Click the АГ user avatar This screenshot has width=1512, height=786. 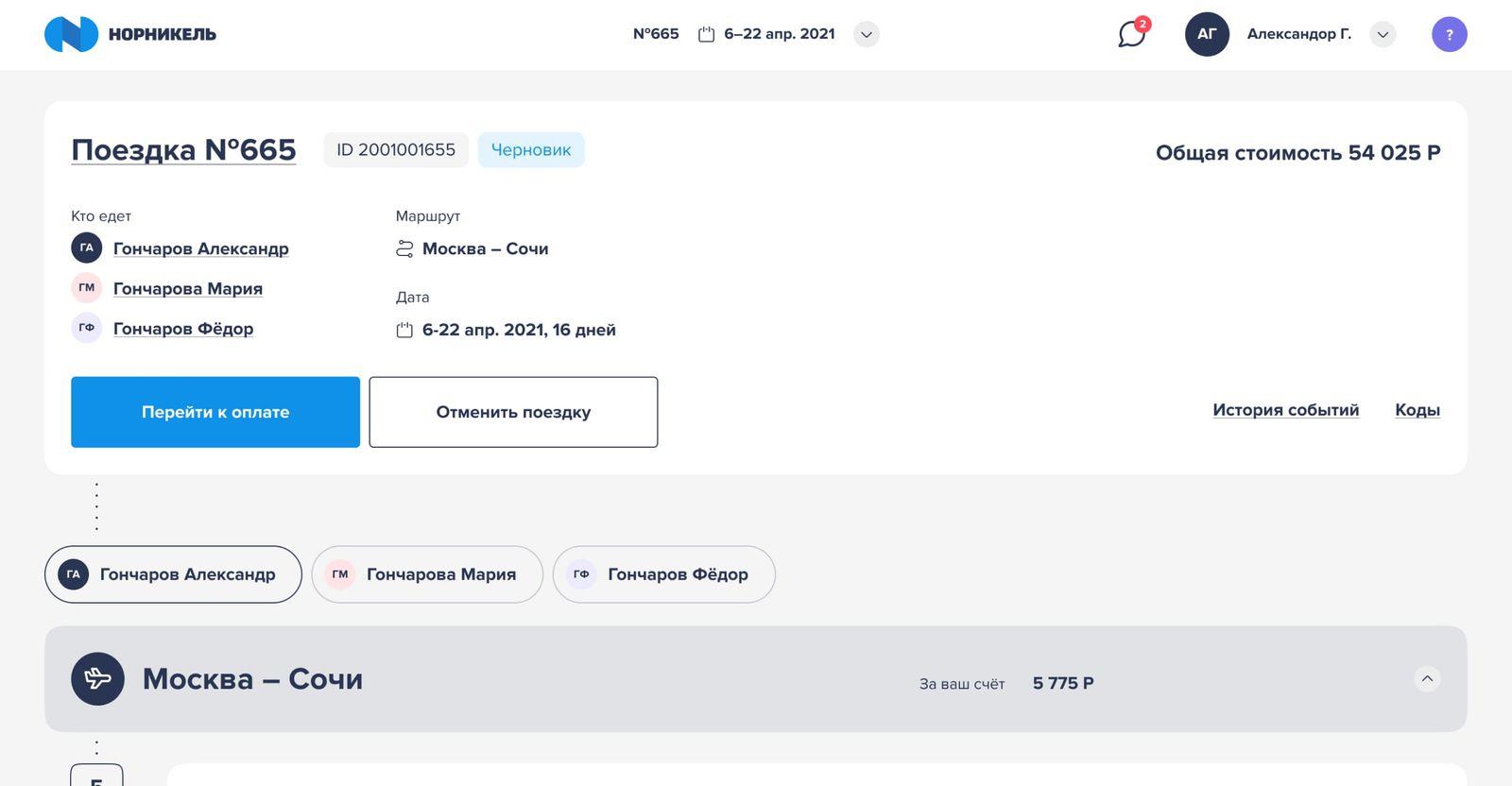(x=1207, y=34)
